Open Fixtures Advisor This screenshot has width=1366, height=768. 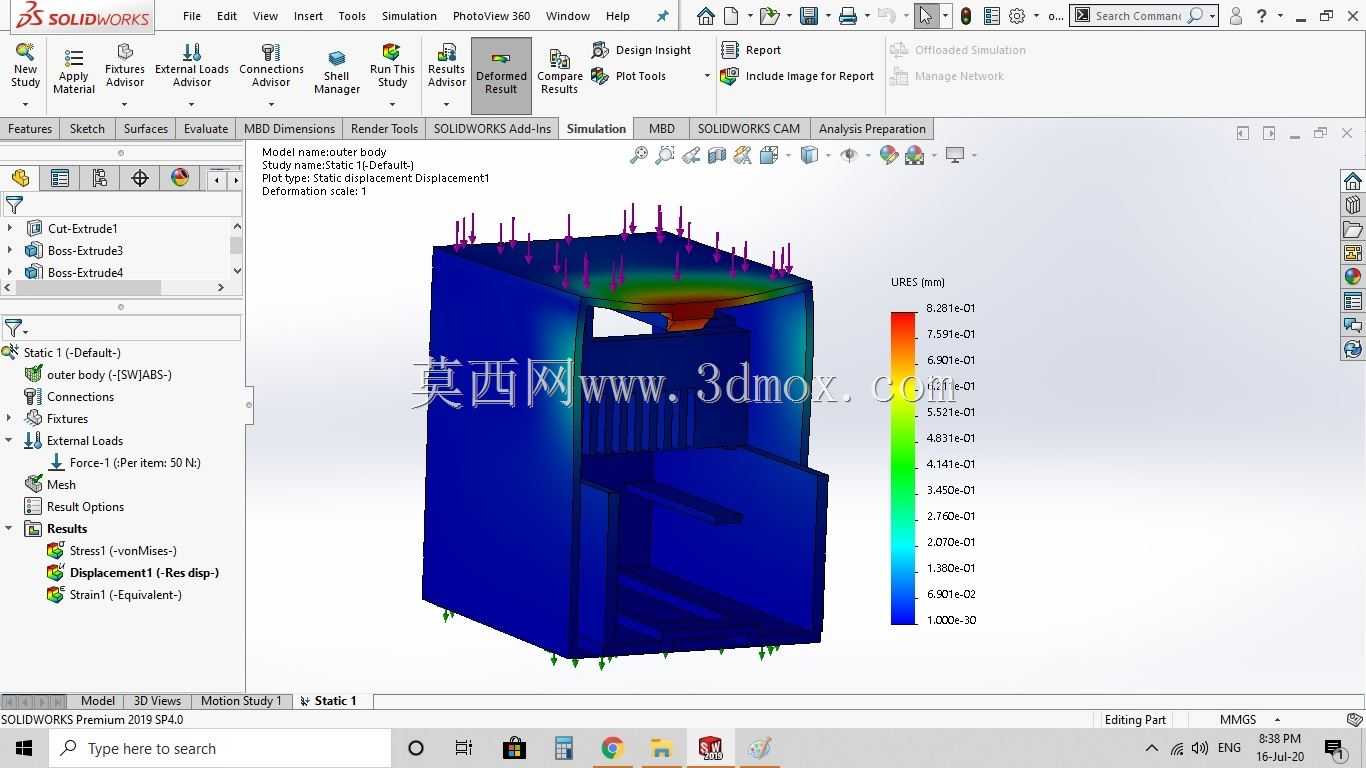[x=125, y=66]
